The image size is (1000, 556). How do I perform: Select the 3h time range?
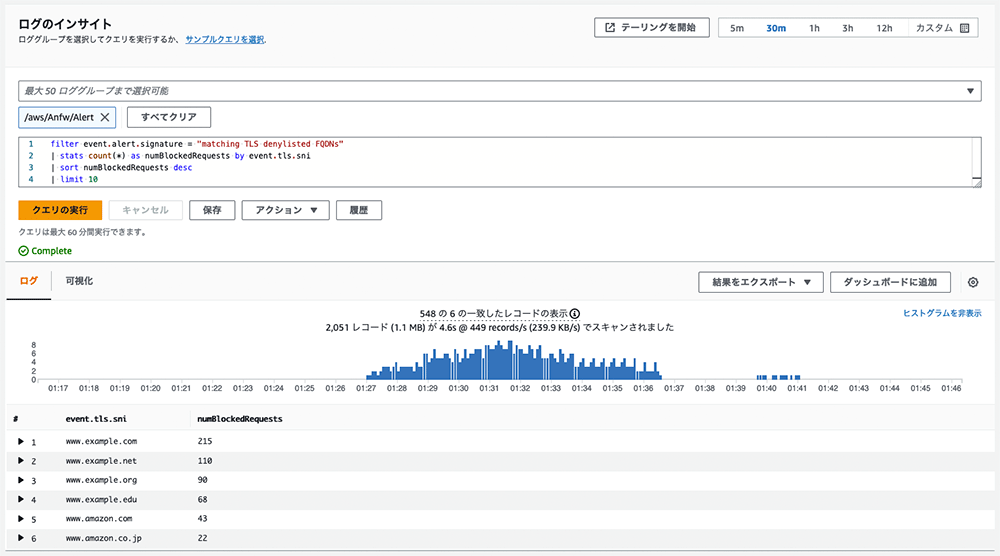click(x=848, y=28)
